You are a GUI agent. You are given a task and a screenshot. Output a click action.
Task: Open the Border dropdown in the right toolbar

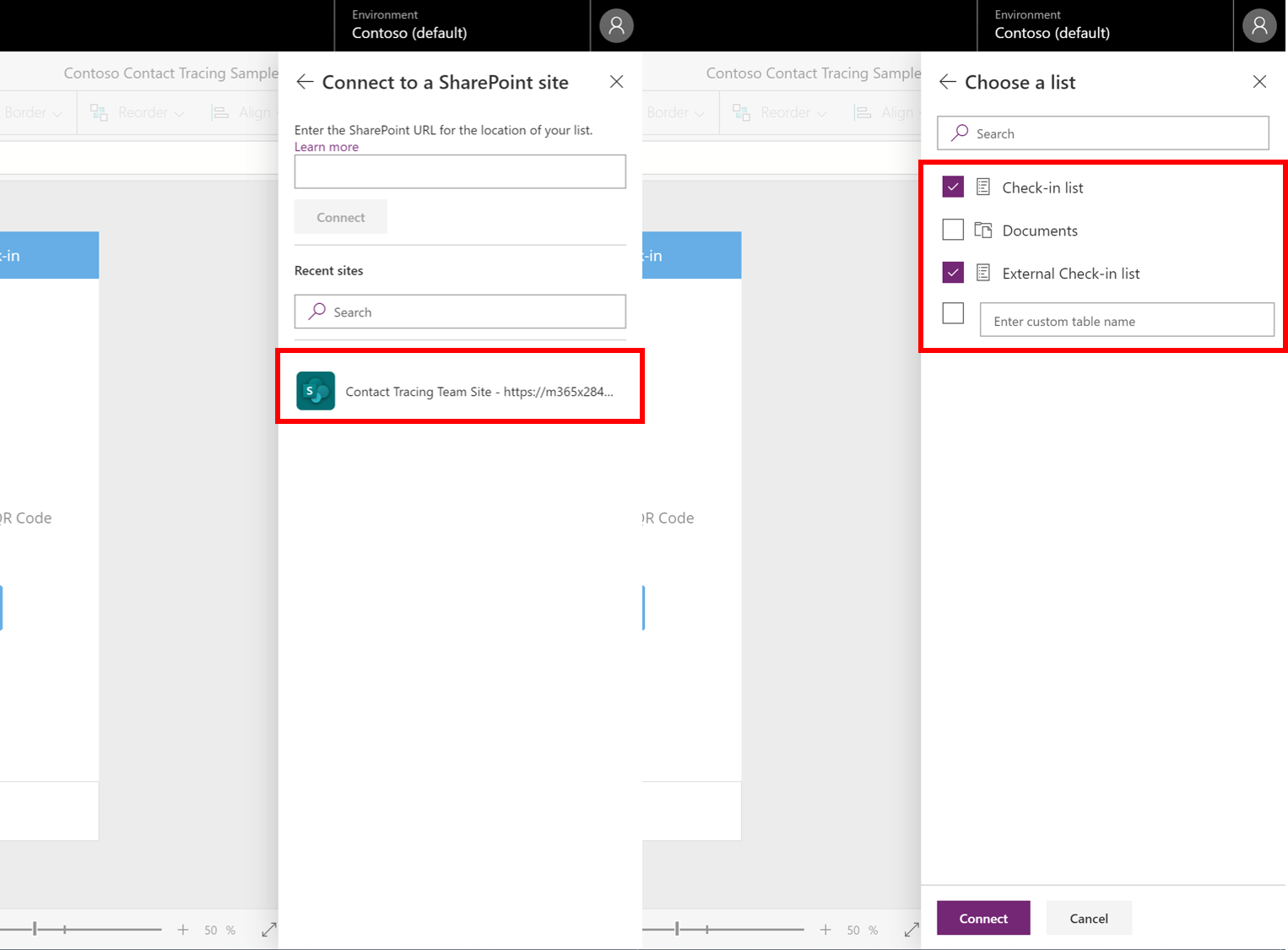[x=675, y=112]
